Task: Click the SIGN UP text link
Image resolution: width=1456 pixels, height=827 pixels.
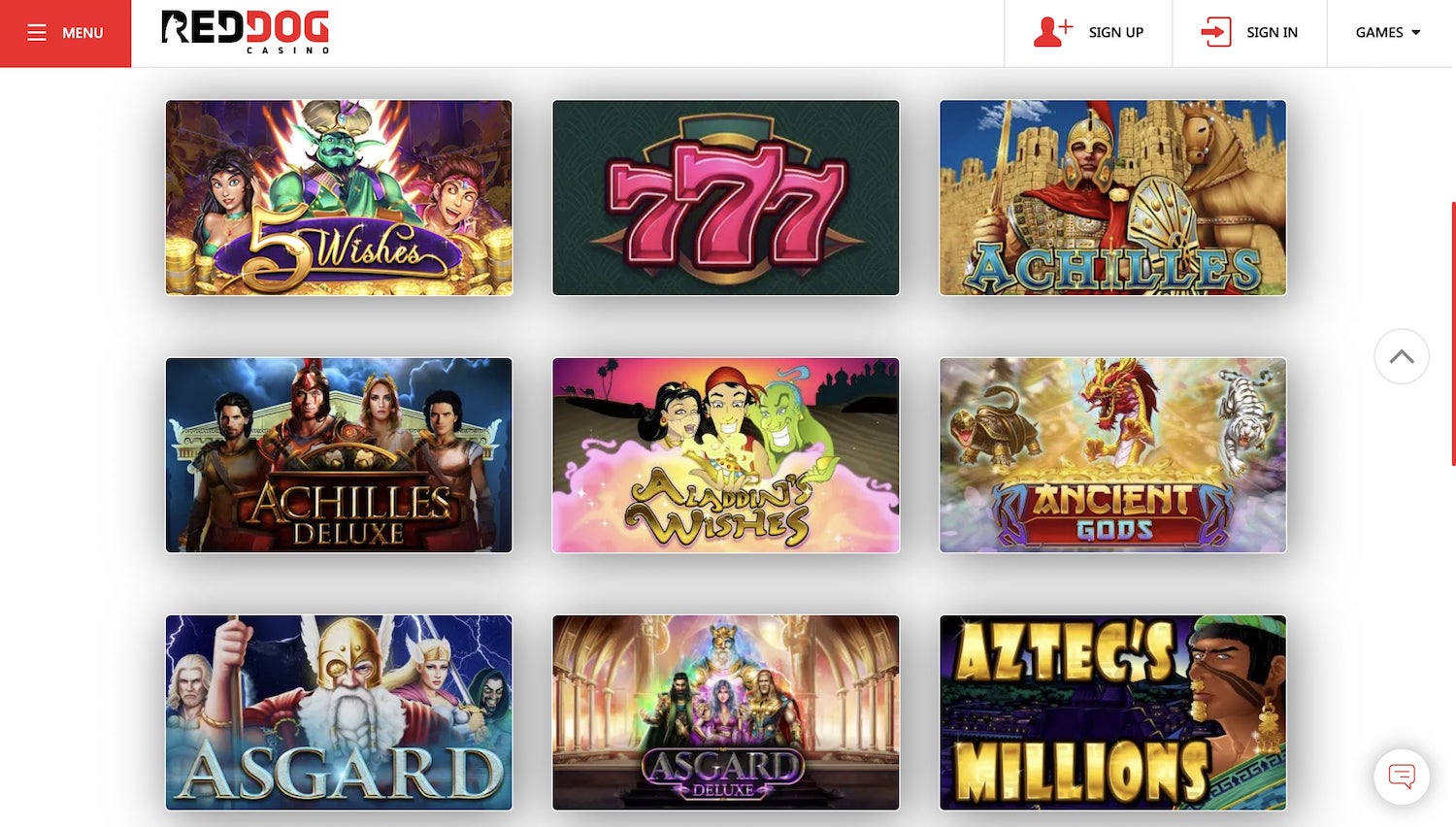Action: point(1116,32)
